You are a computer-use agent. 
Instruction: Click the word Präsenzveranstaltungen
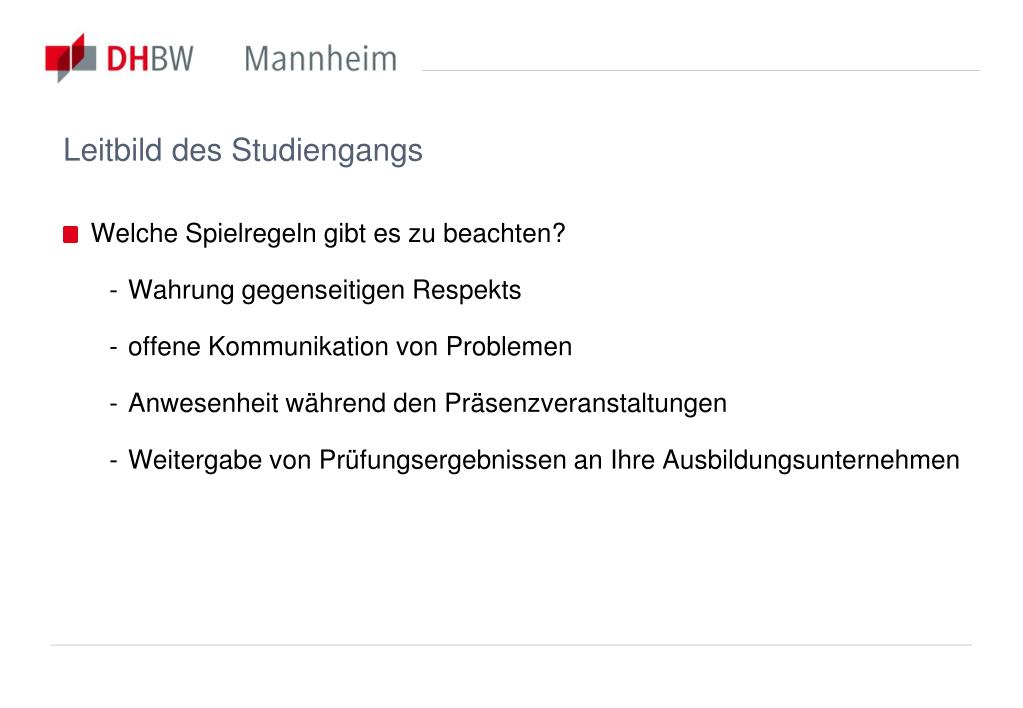[x=586, y=404]
